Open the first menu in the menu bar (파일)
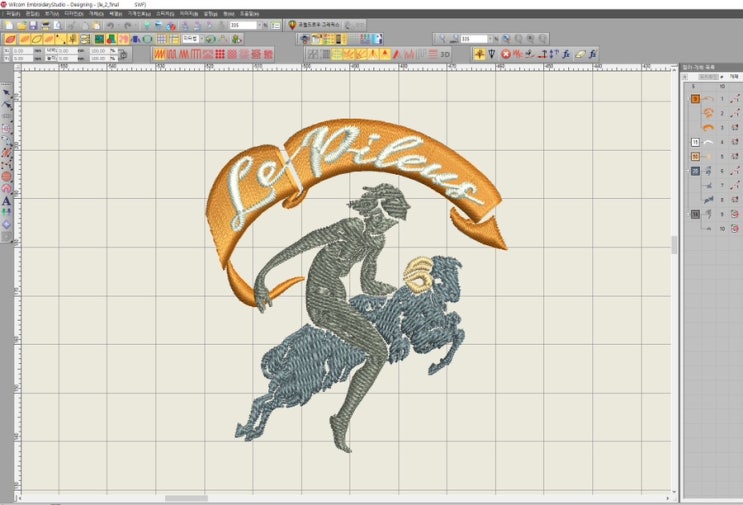 pyautogui.click(x=13, y=14)
